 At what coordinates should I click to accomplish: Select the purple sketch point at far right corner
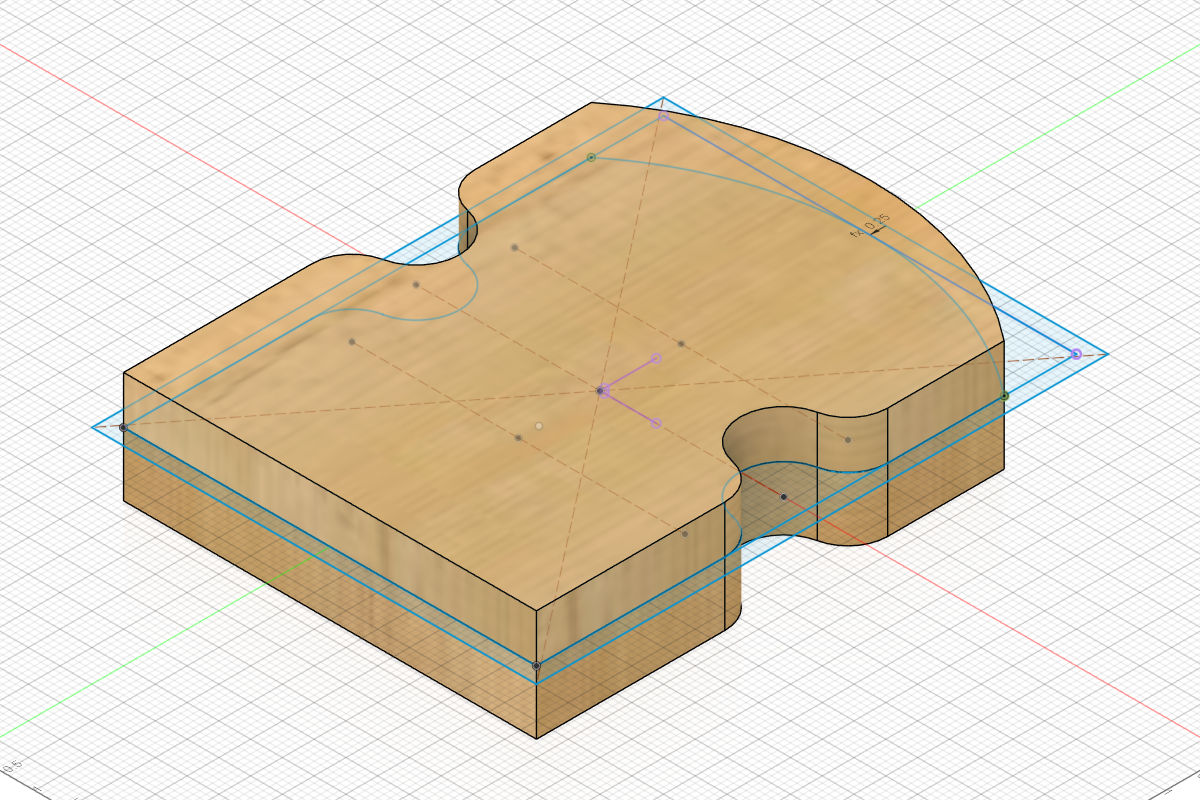(1076, 354)
